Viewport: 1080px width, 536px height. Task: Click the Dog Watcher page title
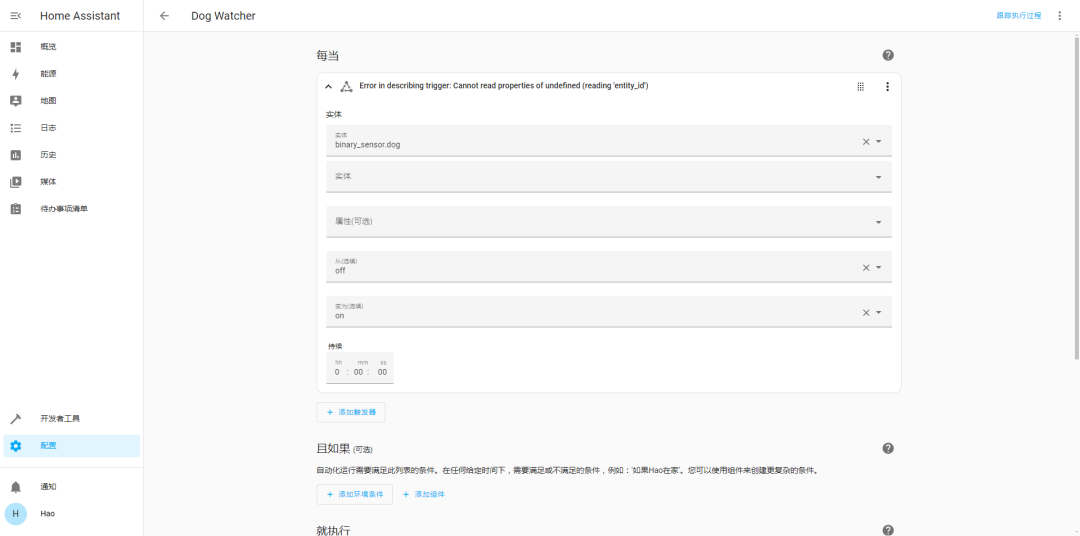(223, 16)
